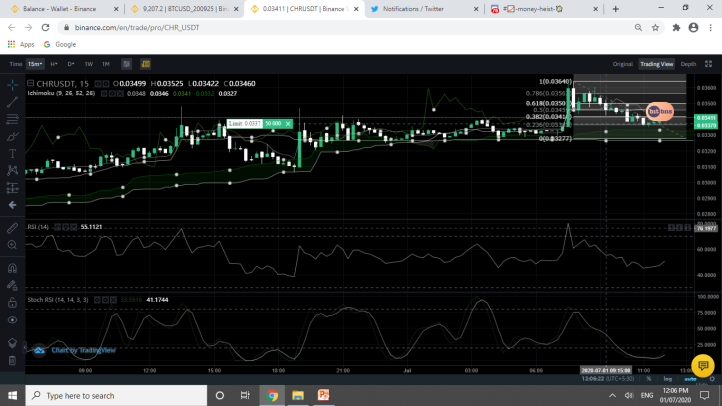
Task: Open the chart indicators button in the top toolbar
Action: [x=126, y=64]
